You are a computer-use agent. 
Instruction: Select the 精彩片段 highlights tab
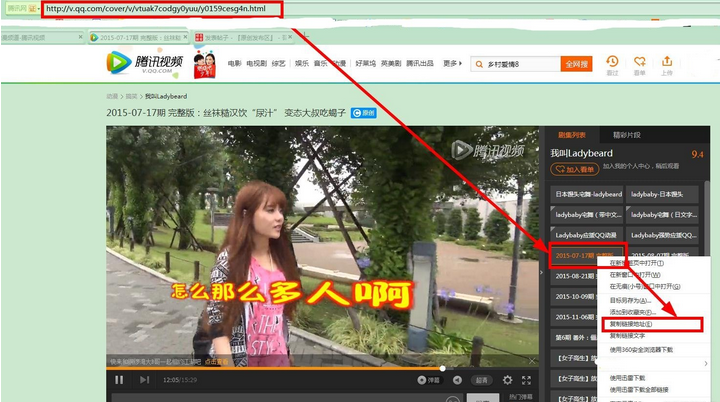tap(626, 135)
